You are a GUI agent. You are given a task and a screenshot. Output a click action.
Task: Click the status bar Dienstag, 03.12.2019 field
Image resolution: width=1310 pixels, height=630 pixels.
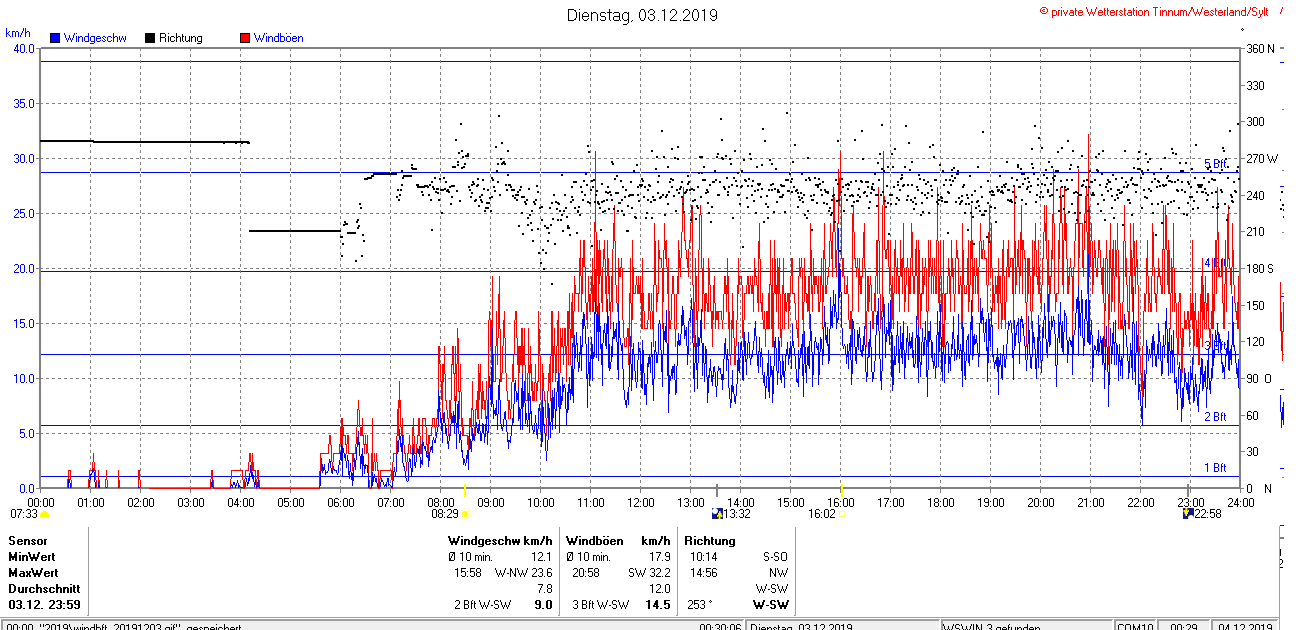coord(843,626)
